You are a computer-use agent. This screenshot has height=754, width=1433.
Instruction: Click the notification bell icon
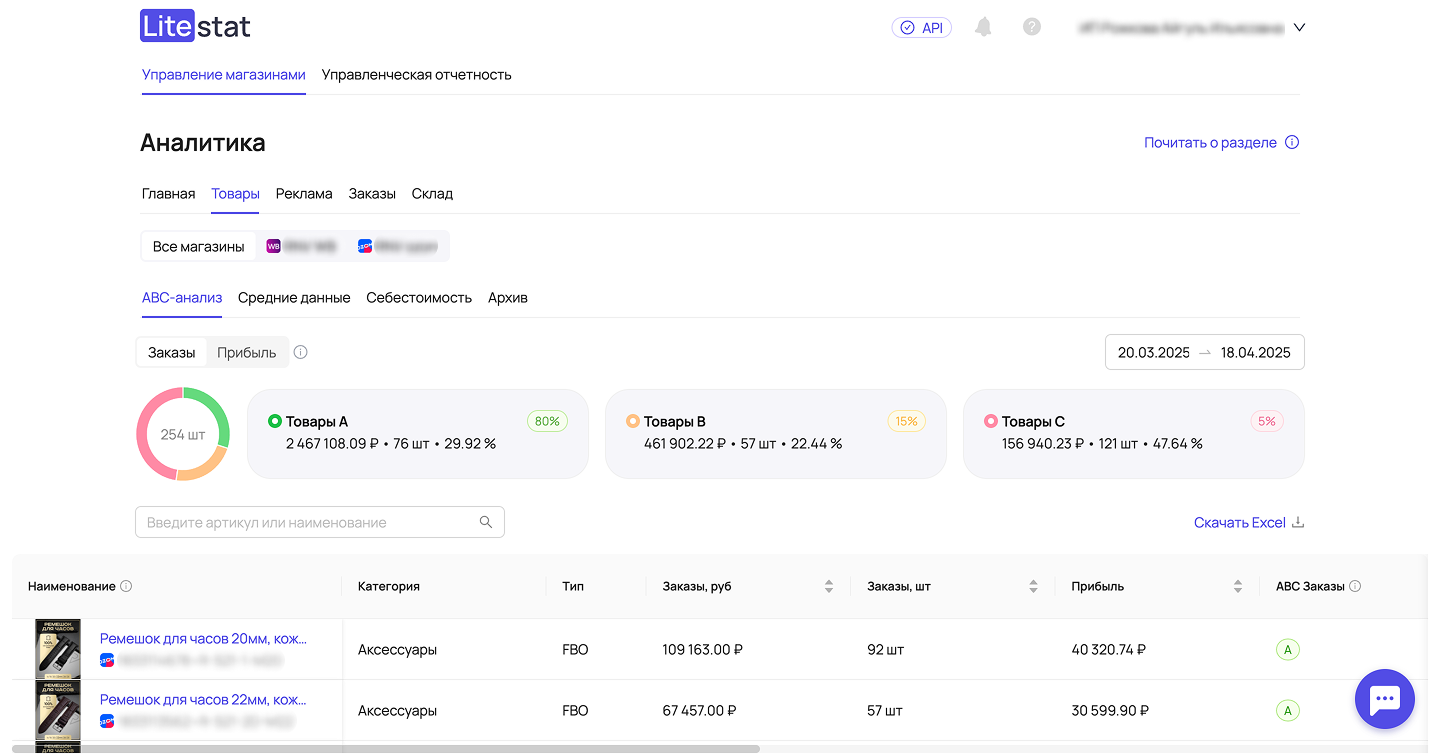coord(983,27)
